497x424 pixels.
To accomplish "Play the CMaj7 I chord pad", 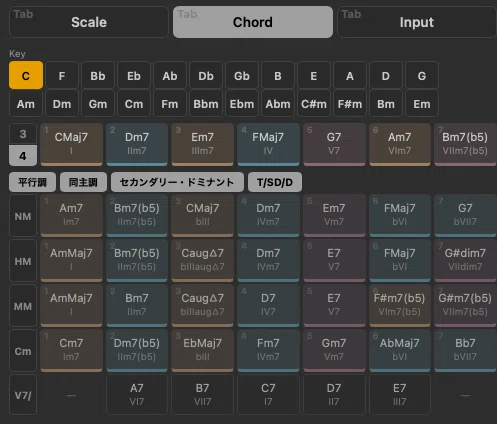I will click(71, 144).
